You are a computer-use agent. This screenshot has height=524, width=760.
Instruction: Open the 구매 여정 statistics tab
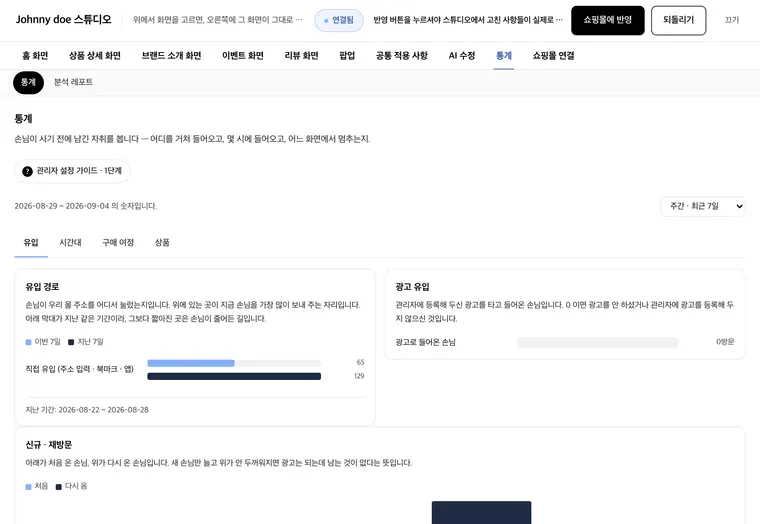(x=118, y=243)
